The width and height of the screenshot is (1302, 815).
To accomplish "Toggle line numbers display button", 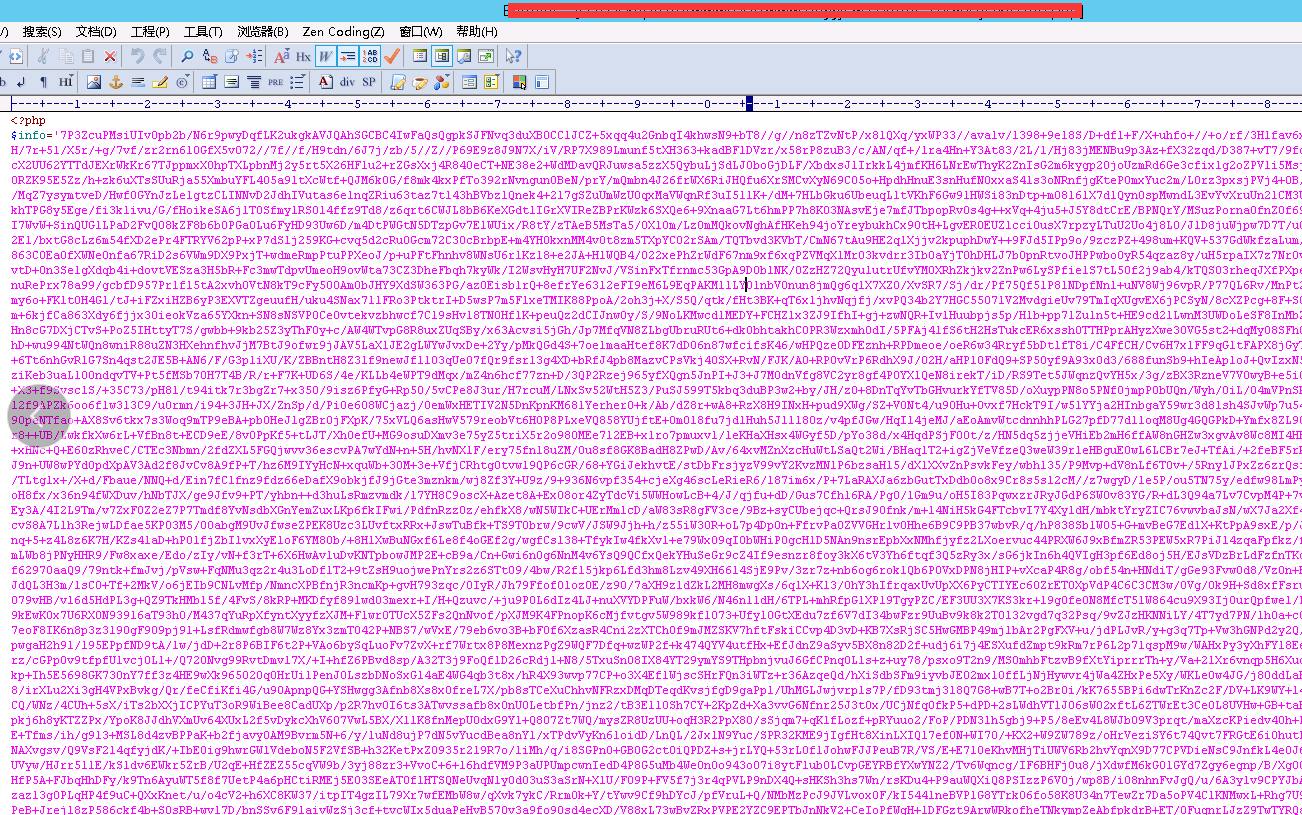I will pos(369,56).
